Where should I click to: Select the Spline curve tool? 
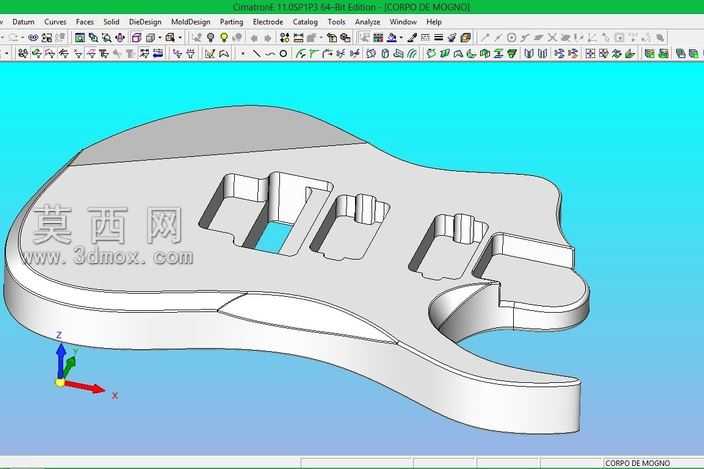[x=270, y=54]
